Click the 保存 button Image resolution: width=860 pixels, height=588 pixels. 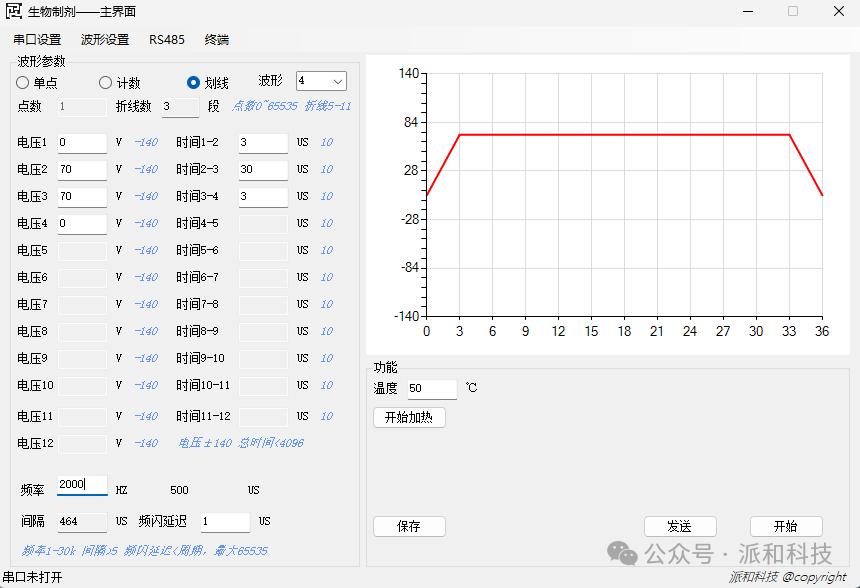409,526
